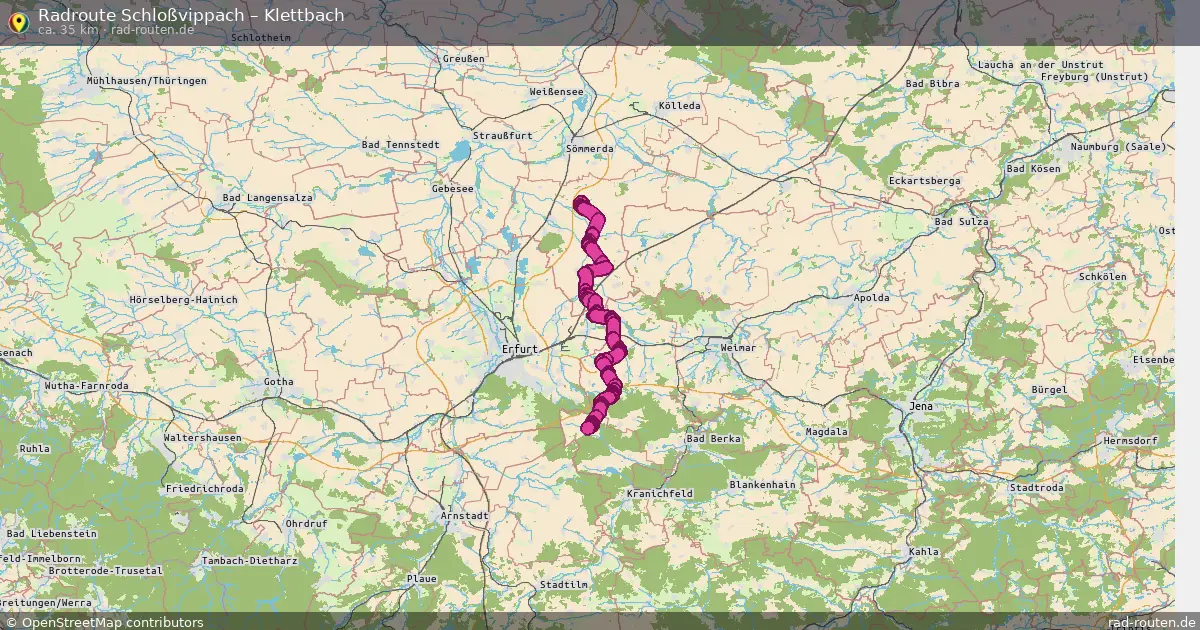Viewport: 1200px width, 630px height.
Task: Click the Eckartsberga label
Action: click(x=924, y=180)
